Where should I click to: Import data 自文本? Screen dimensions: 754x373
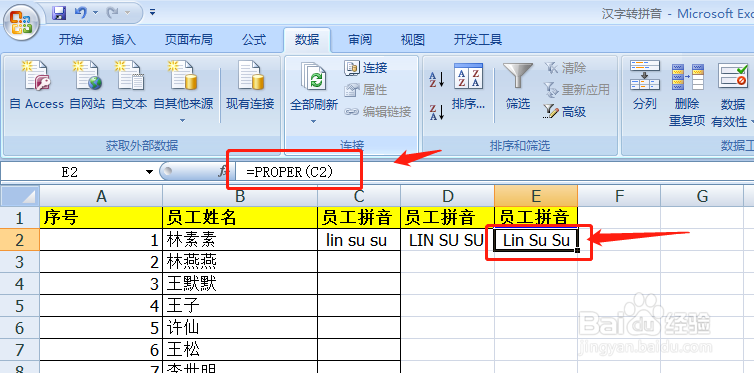(129, 85)
